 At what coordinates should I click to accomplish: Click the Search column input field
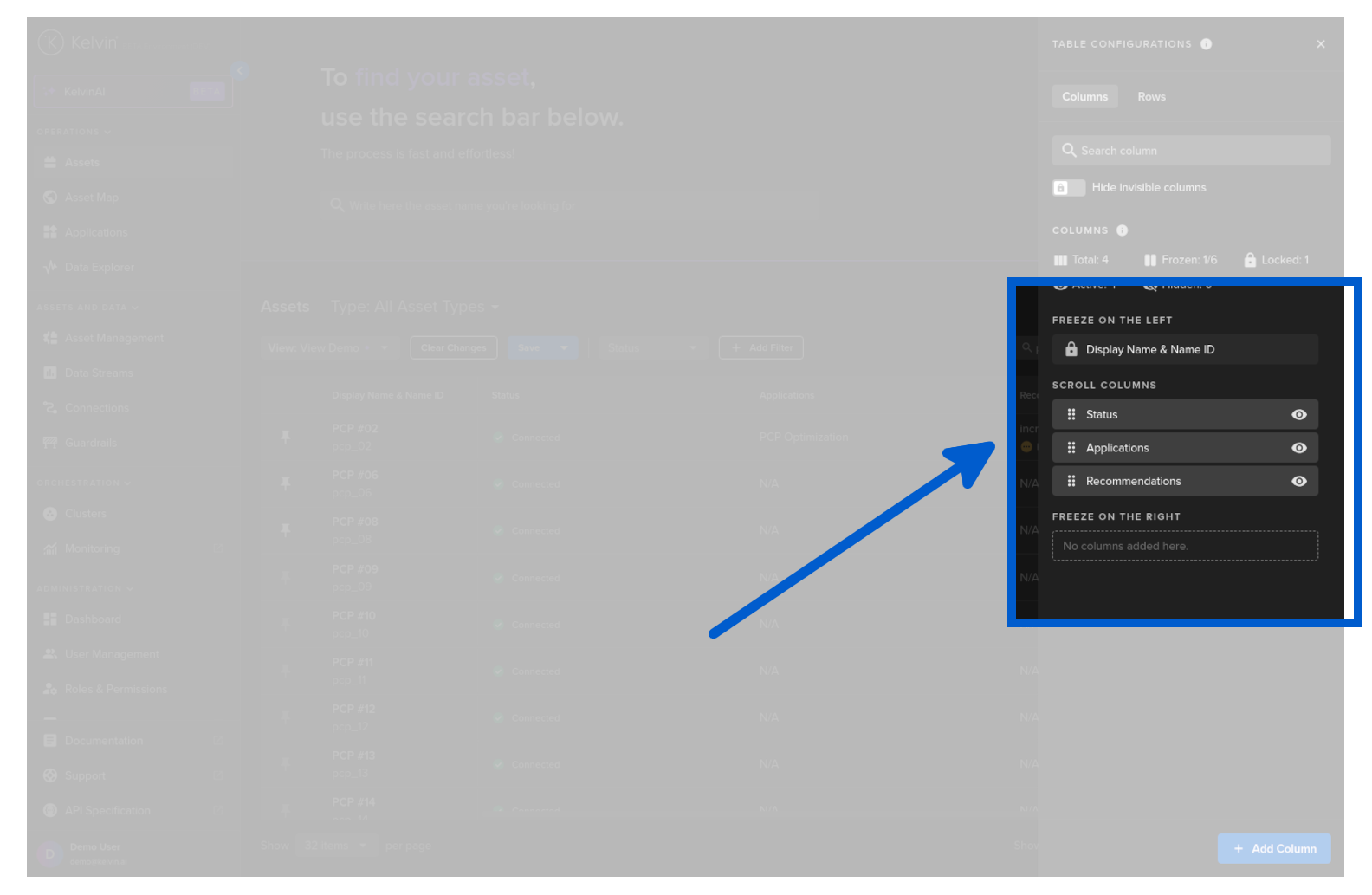(x=1191, y=151)
